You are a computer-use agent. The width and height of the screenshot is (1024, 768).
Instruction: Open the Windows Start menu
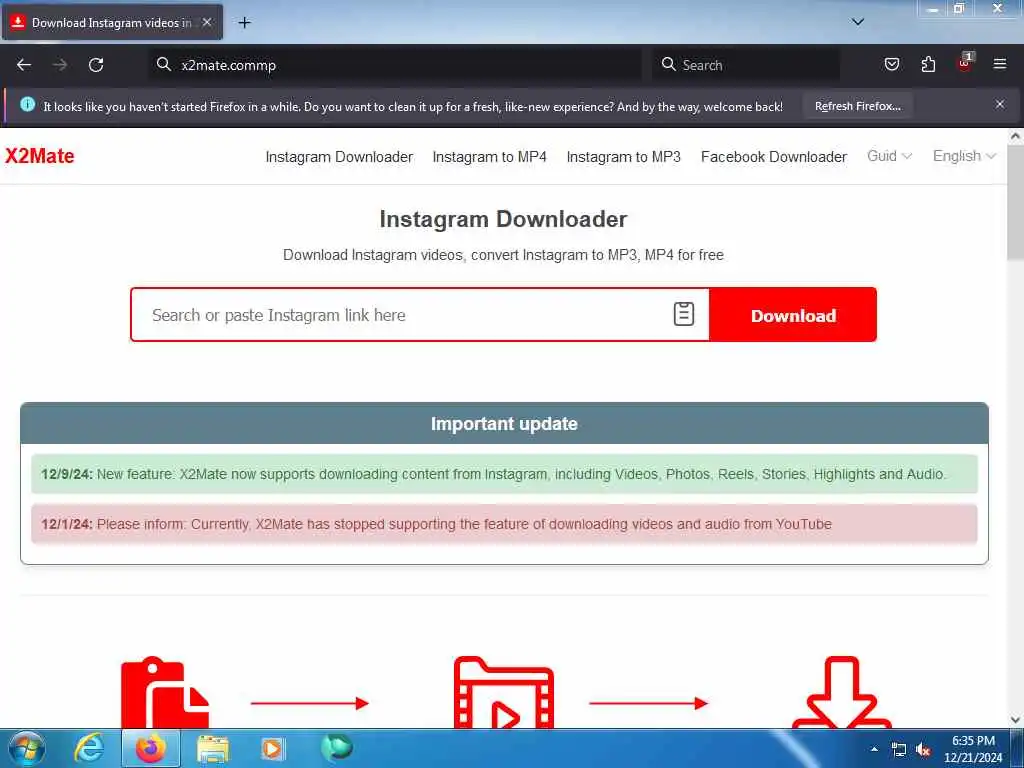pyautogui.click(x=27, y=748)
